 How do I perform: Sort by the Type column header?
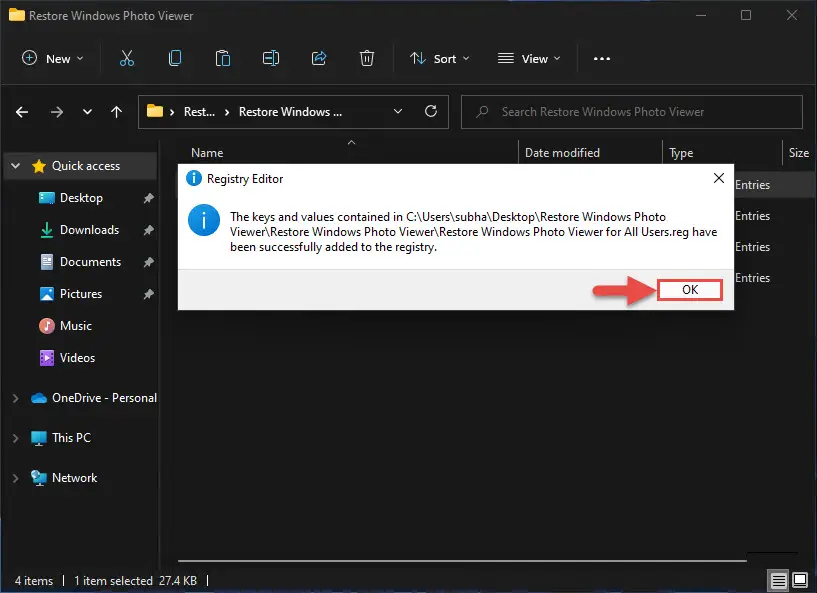click(681, 153)
